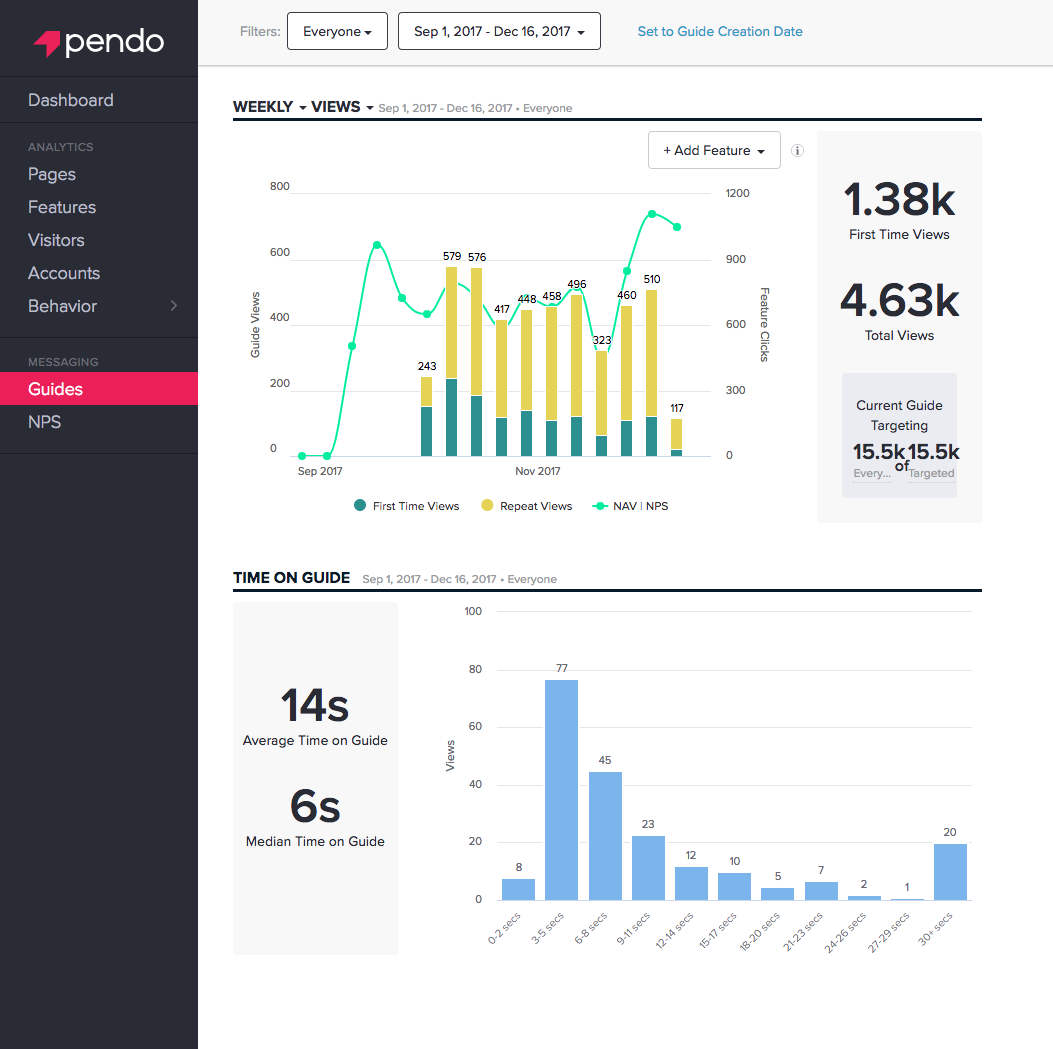
Task: Navigate to Visitors
Action: pyautogui.click(x=56, y=240)
